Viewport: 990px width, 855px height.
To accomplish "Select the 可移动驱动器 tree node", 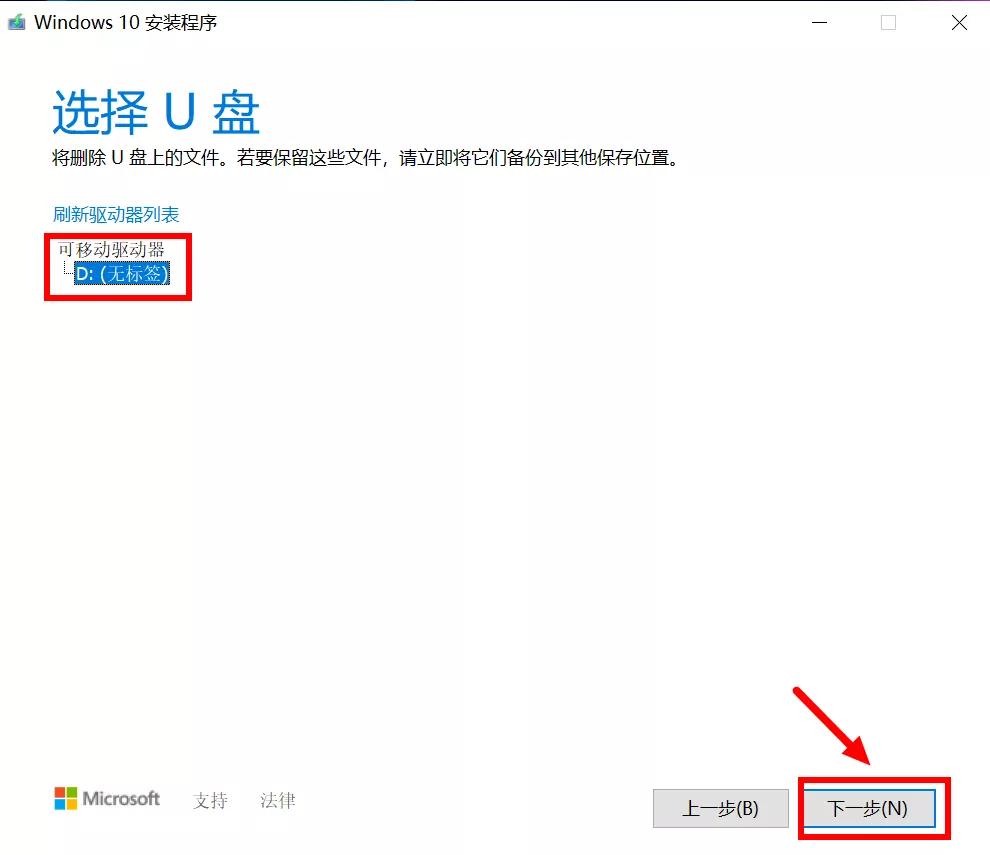I will click(x=111, y=249).
